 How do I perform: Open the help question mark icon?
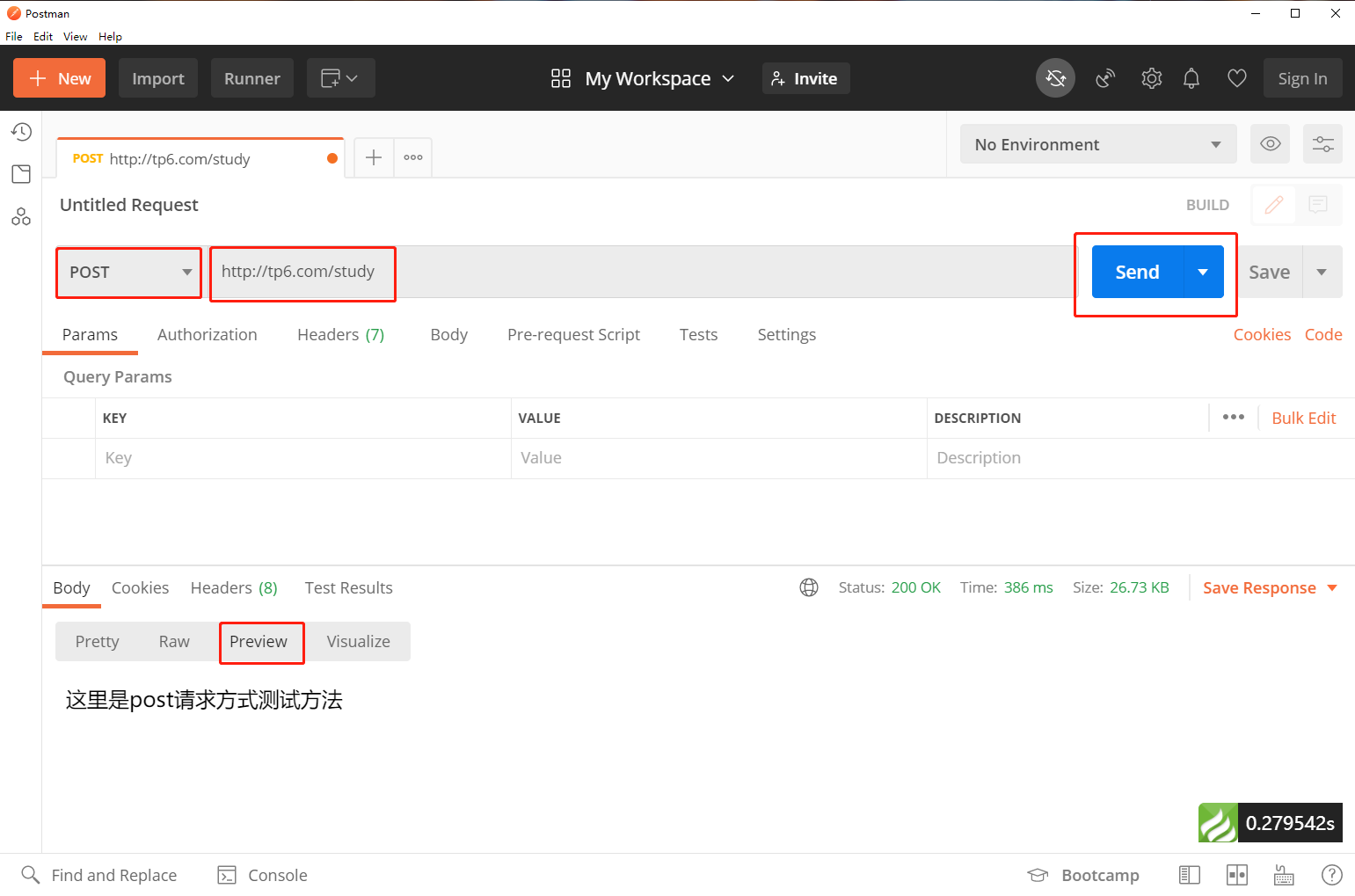1332,875
